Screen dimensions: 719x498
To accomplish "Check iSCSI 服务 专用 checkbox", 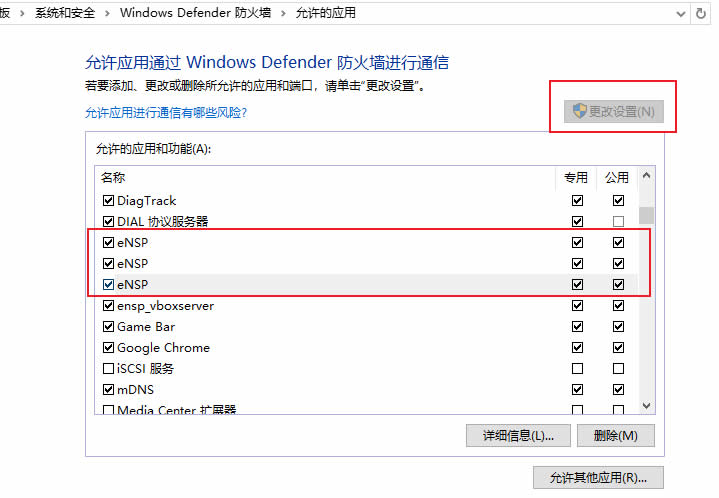I will pos(577,368).
